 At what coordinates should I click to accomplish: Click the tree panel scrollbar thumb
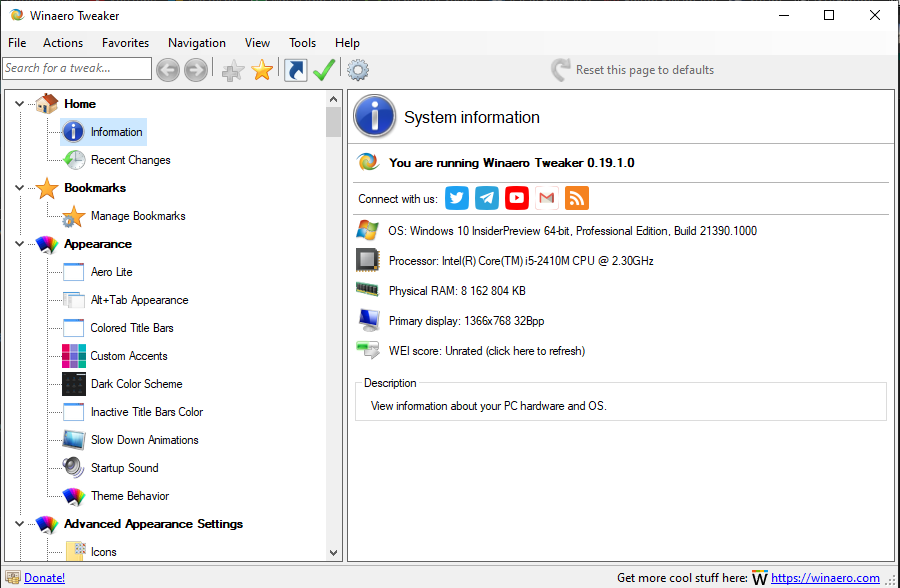coord(333,122)
